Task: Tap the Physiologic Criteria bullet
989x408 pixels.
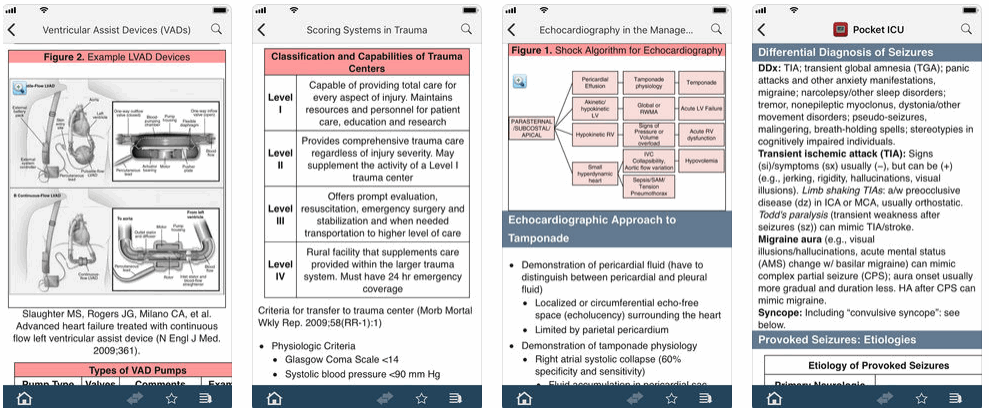Action: coord(313,346)
